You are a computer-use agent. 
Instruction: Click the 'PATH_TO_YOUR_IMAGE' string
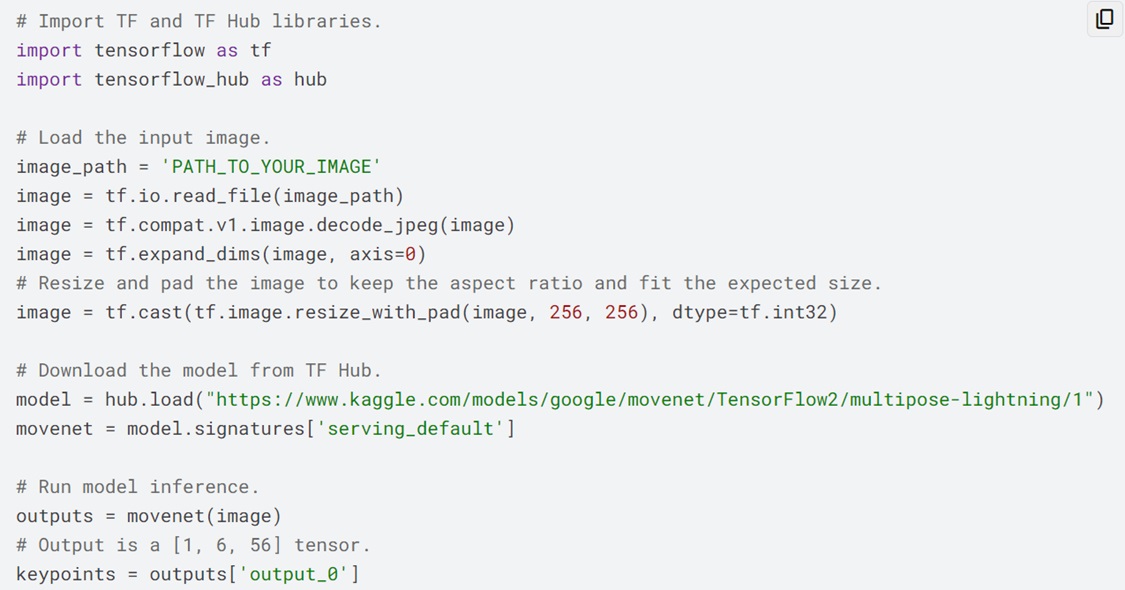point(270,167)
